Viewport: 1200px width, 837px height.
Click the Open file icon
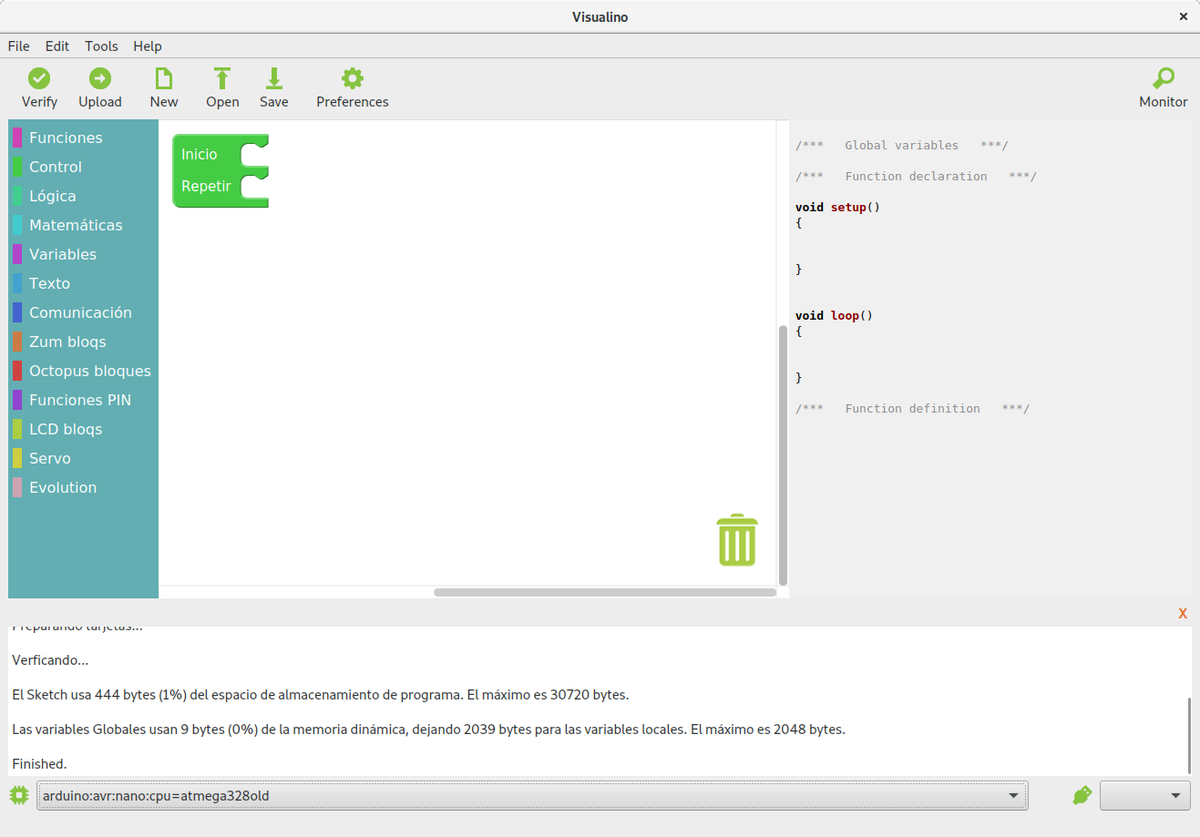tap(222, 78)
